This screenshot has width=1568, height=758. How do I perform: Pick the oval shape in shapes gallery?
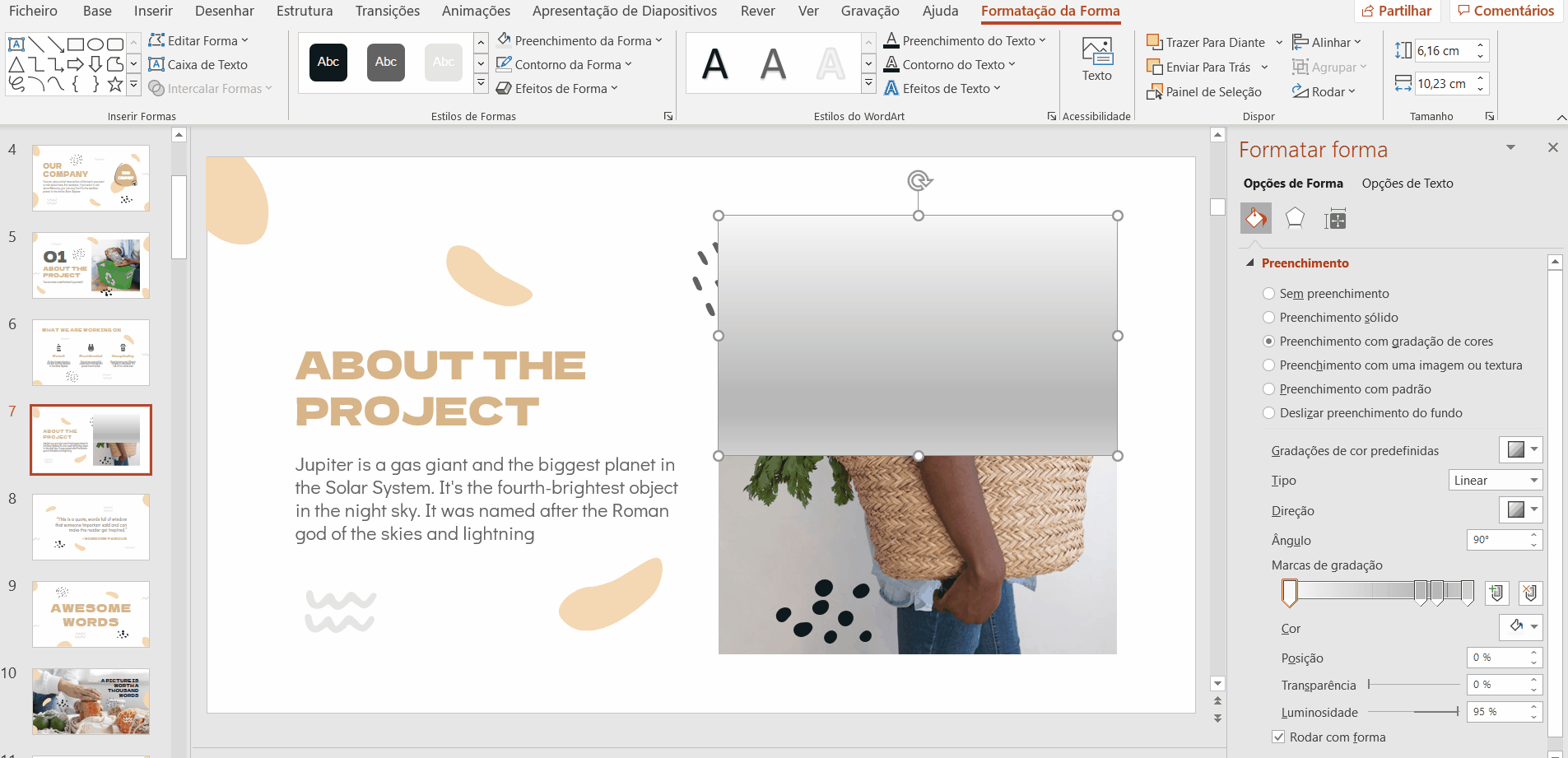pos(95,44)
